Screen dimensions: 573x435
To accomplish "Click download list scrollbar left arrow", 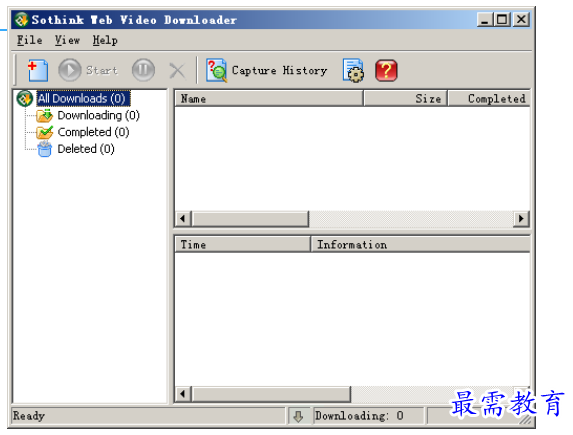I will coord(183,219).
